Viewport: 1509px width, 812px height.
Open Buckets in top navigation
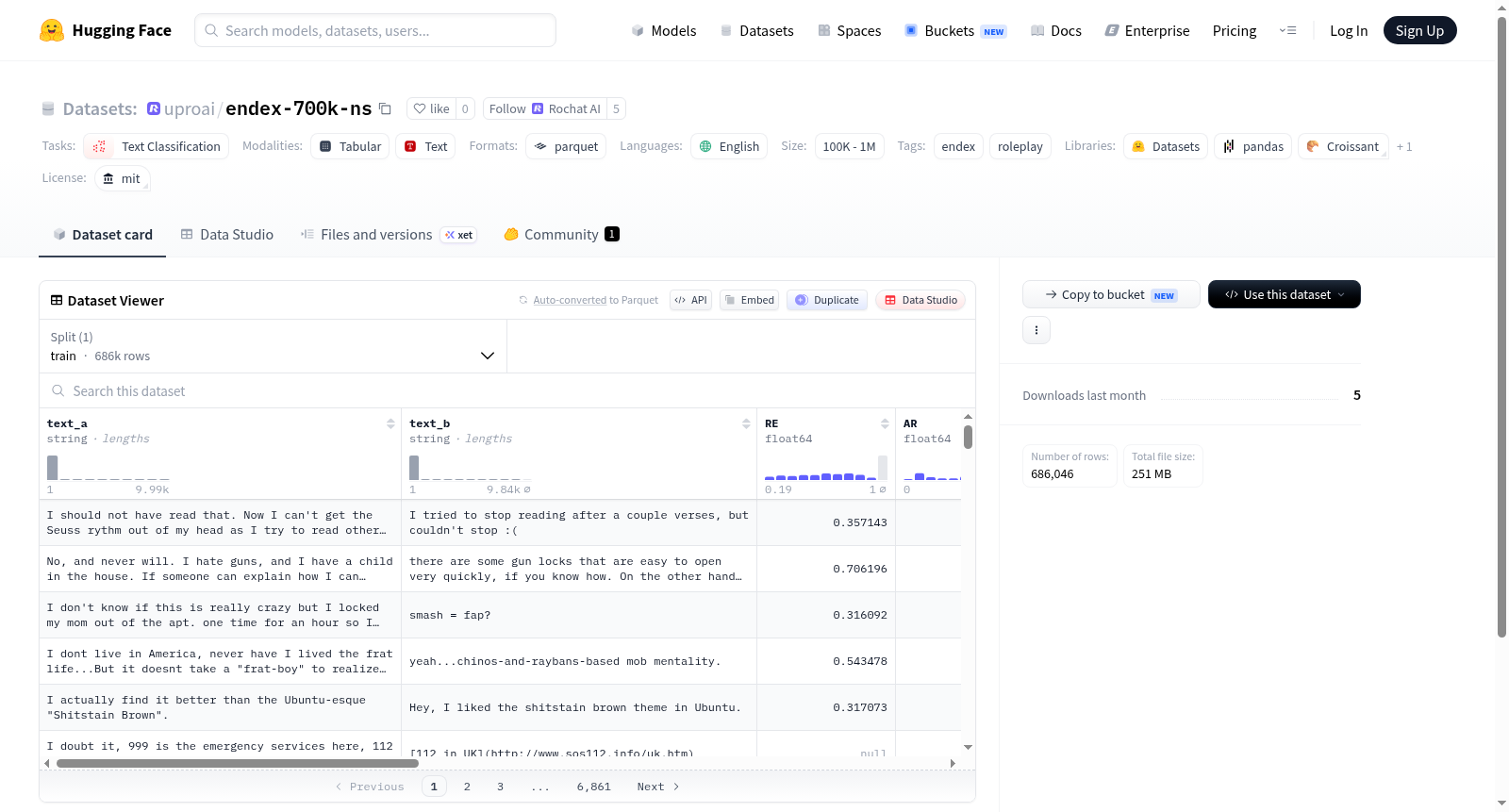[955, 30]
